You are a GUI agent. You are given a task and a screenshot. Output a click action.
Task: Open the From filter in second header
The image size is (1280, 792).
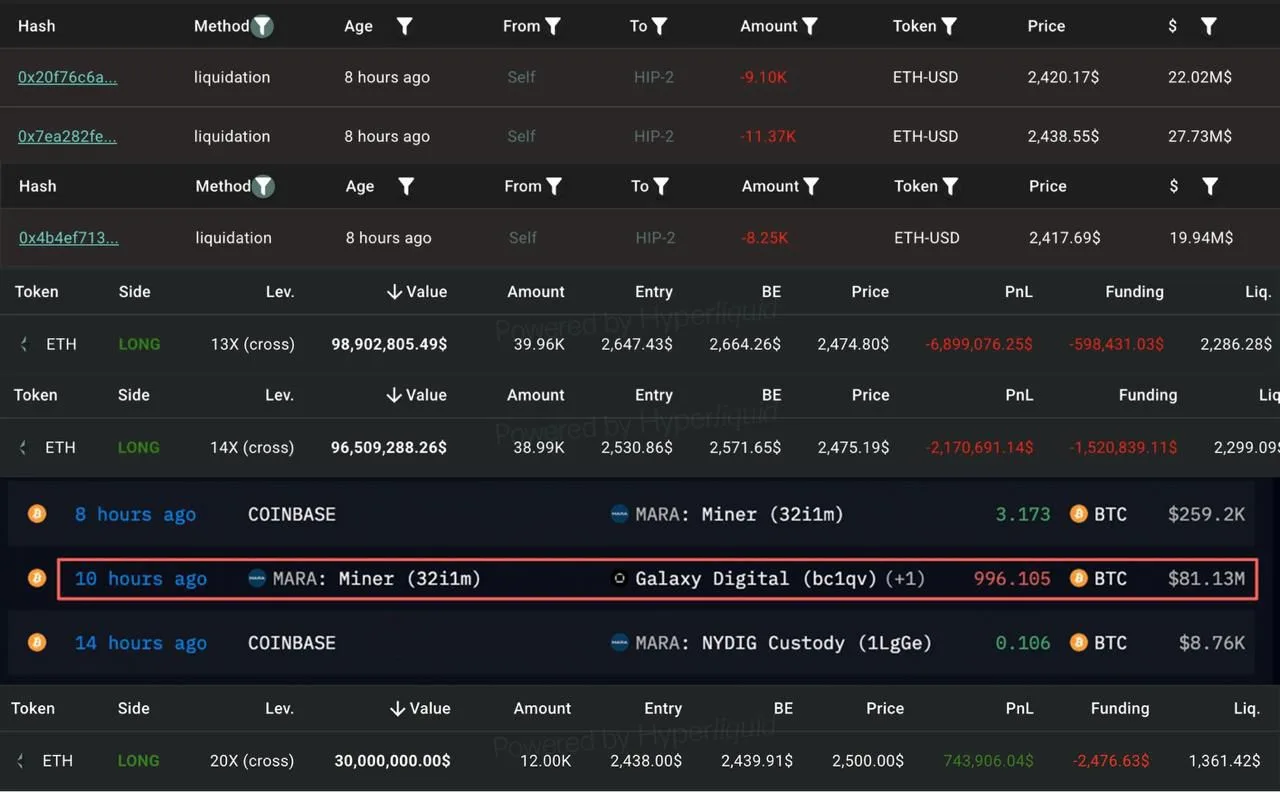pyautogui.click(x=553, y=186)
